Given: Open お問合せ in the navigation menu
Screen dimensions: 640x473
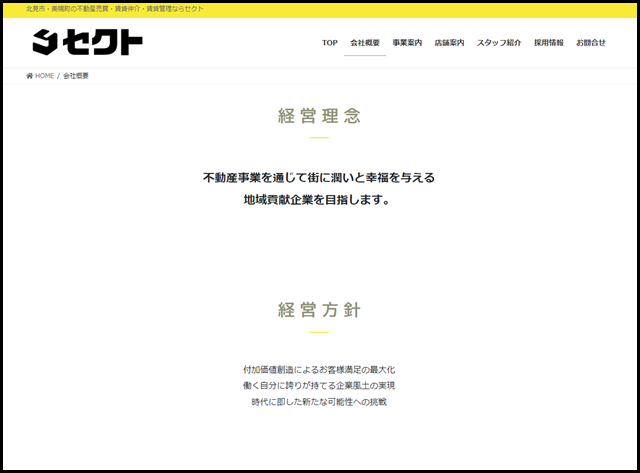Looking at the screenshot, I should [591, 42].
